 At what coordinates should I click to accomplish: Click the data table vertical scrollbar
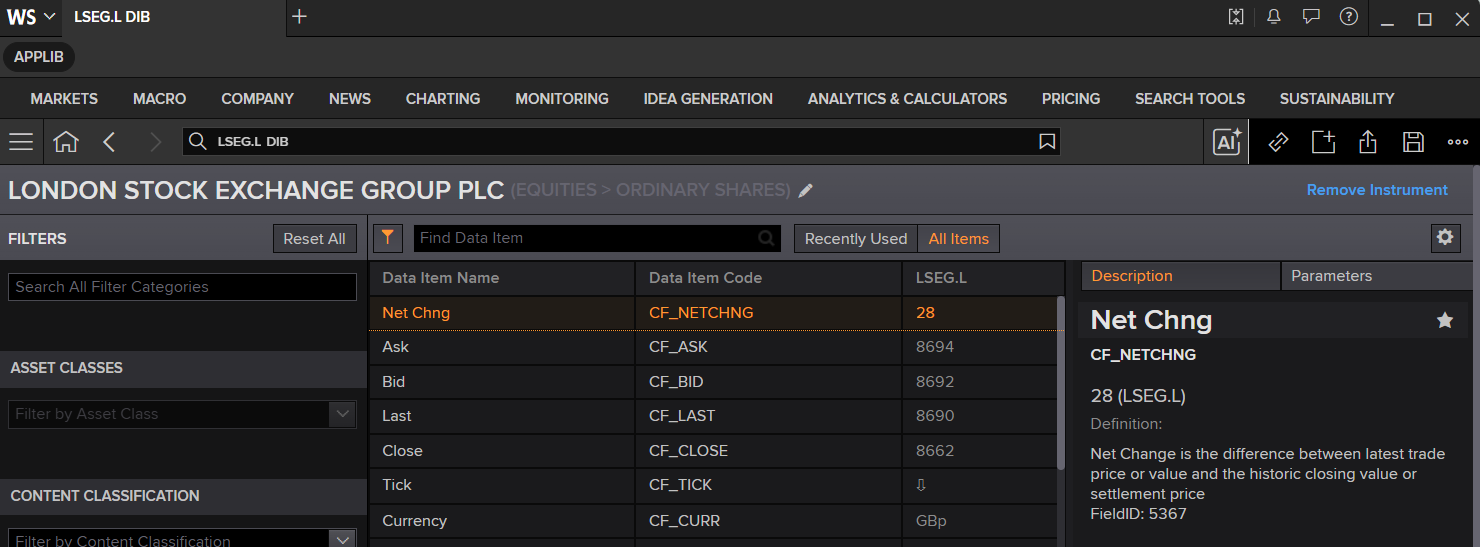click(x=1061, y=382)
